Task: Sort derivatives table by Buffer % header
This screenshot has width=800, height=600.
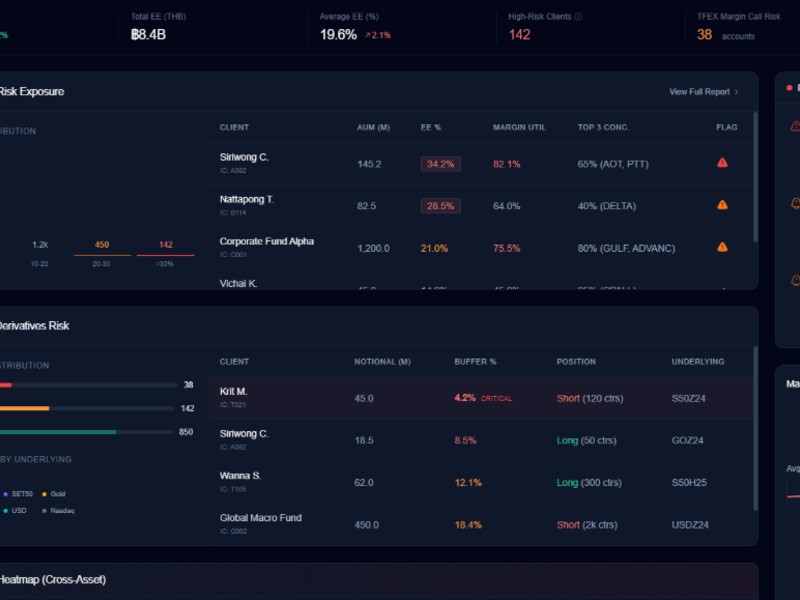Action: [x=475, y=361]
